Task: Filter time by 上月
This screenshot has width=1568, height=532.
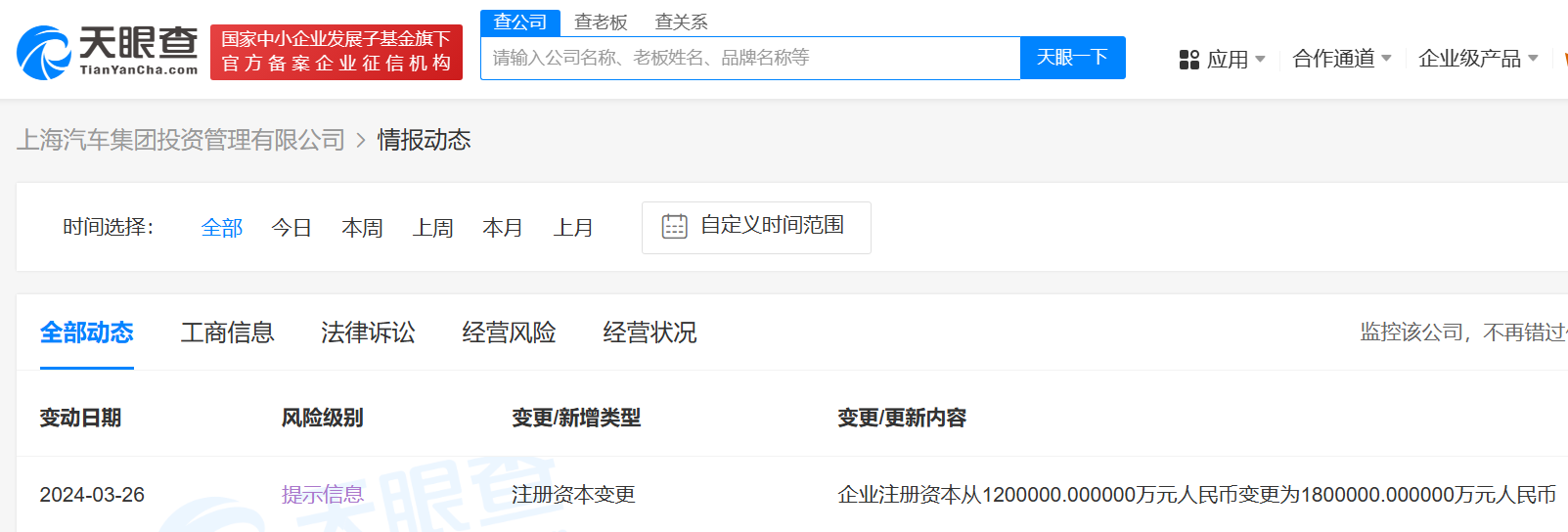Action: pyautogui.click(x=573, y=228)
